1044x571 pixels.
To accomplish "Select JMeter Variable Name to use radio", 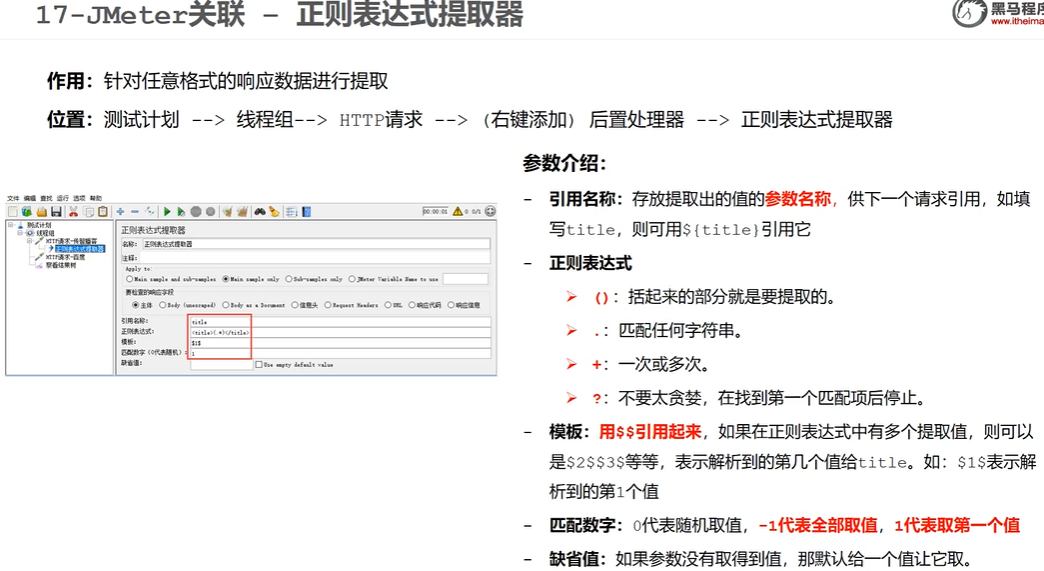I will coord(352,279).
